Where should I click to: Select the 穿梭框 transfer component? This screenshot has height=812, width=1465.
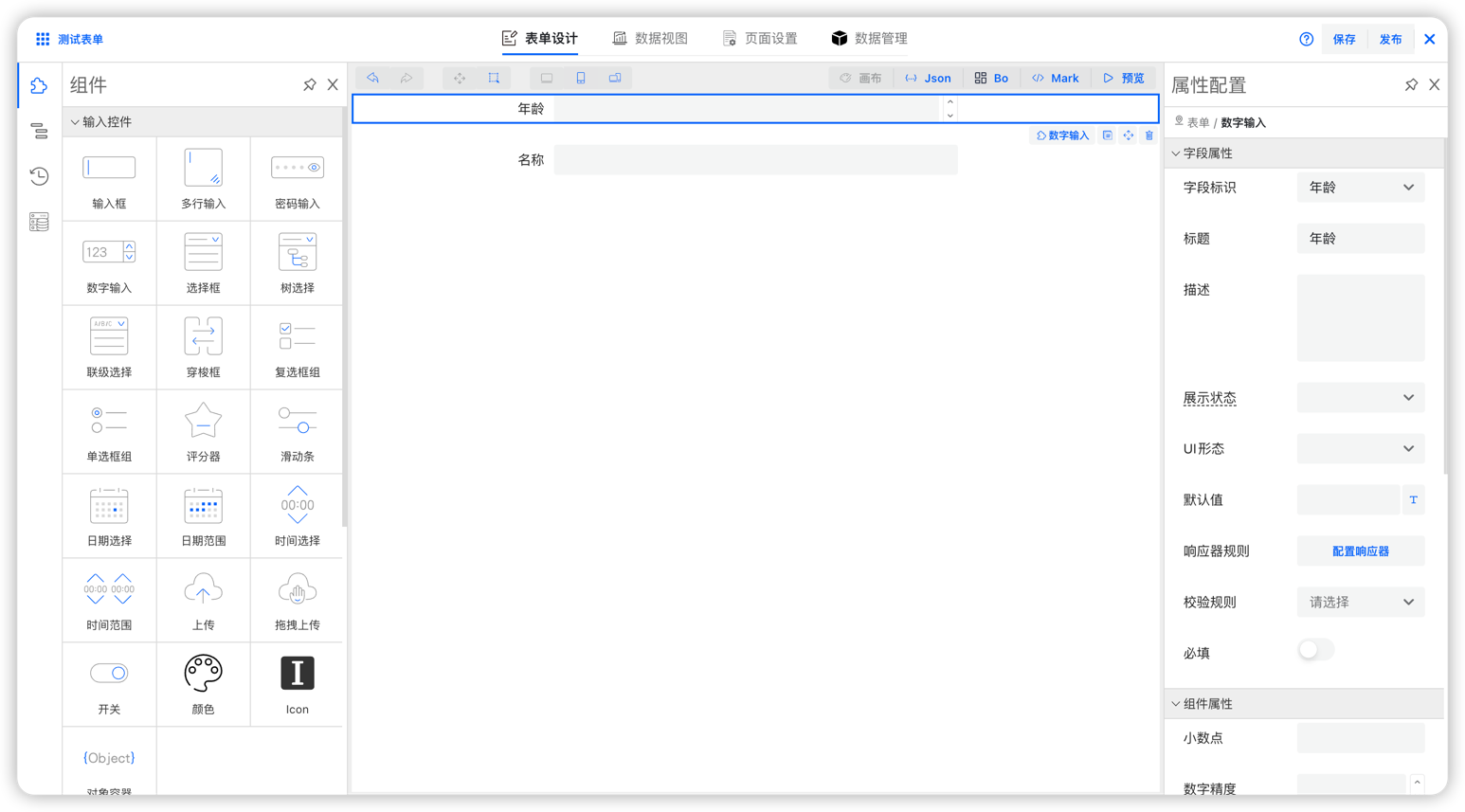[x=203, y=348]
